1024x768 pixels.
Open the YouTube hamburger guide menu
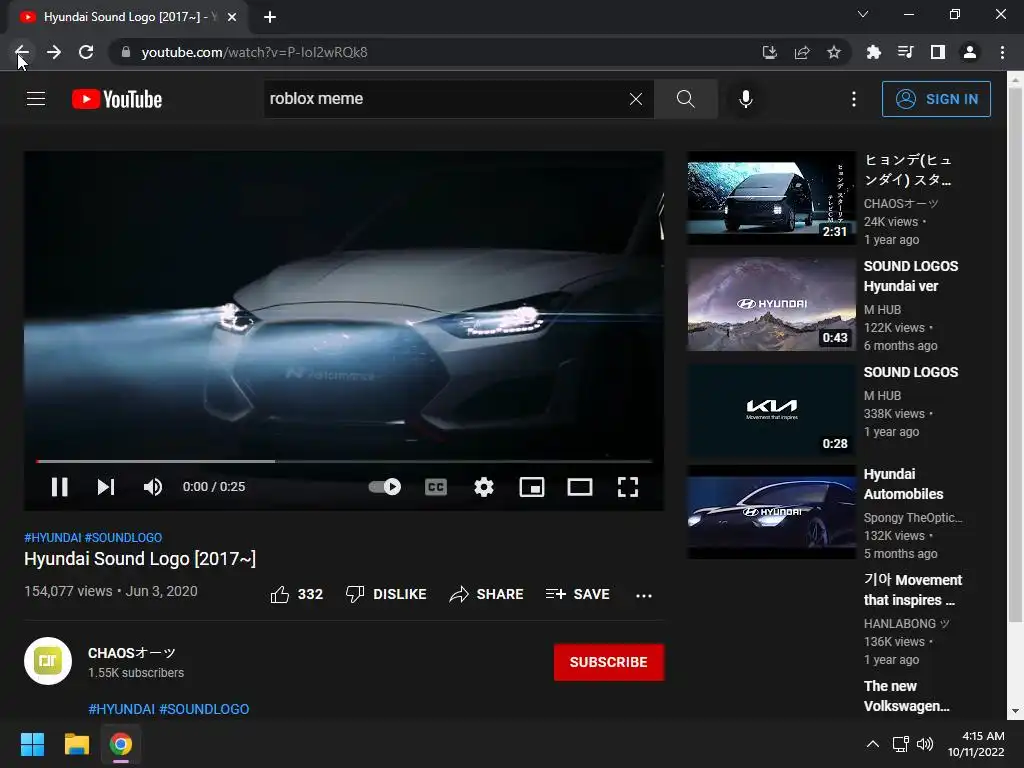[x=36, y=99]
